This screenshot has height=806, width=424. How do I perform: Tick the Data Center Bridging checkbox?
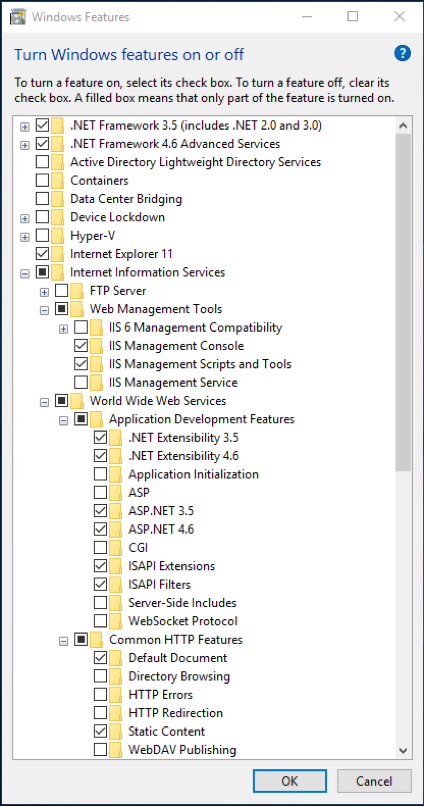pyautogui.click(x=43, y=198)
